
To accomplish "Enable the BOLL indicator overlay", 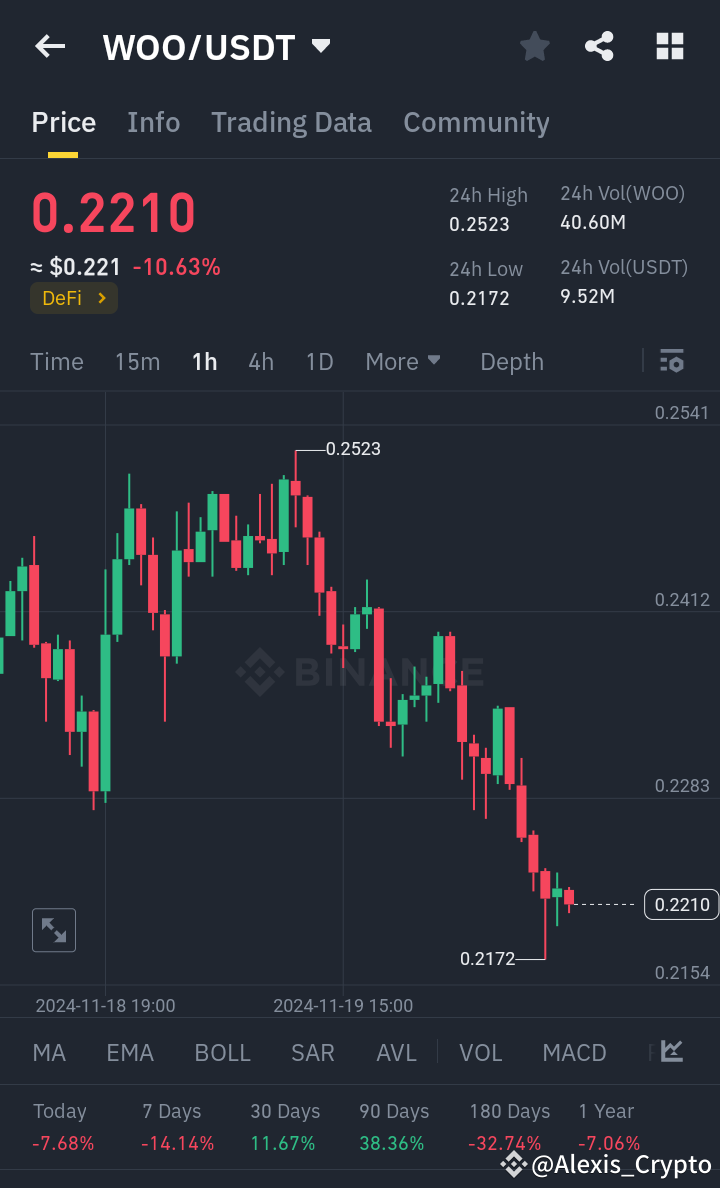I will click(222, 1052).
